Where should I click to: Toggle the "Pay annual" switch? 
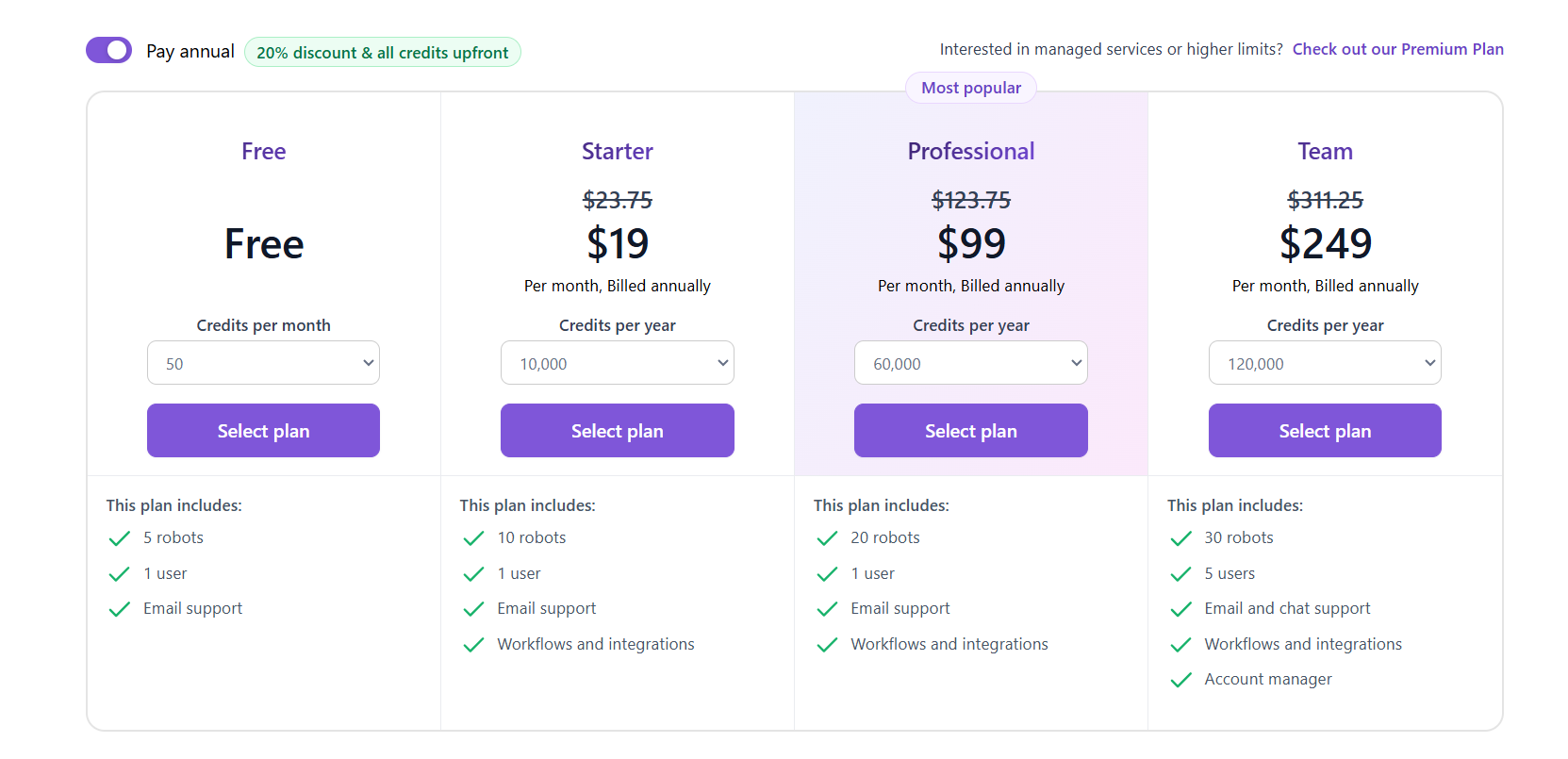[108, 49]
